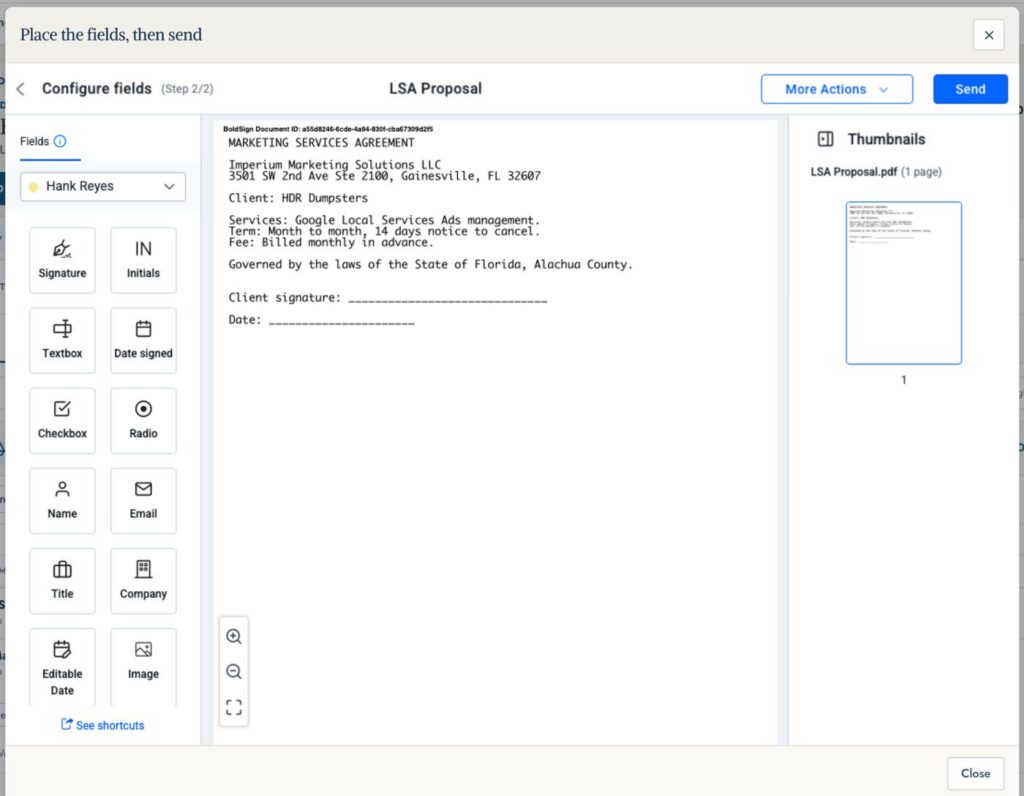The image size is (1024, 796).
Task: Click the Client: HDR Dumpsters line
Action: tap(298, 198)
